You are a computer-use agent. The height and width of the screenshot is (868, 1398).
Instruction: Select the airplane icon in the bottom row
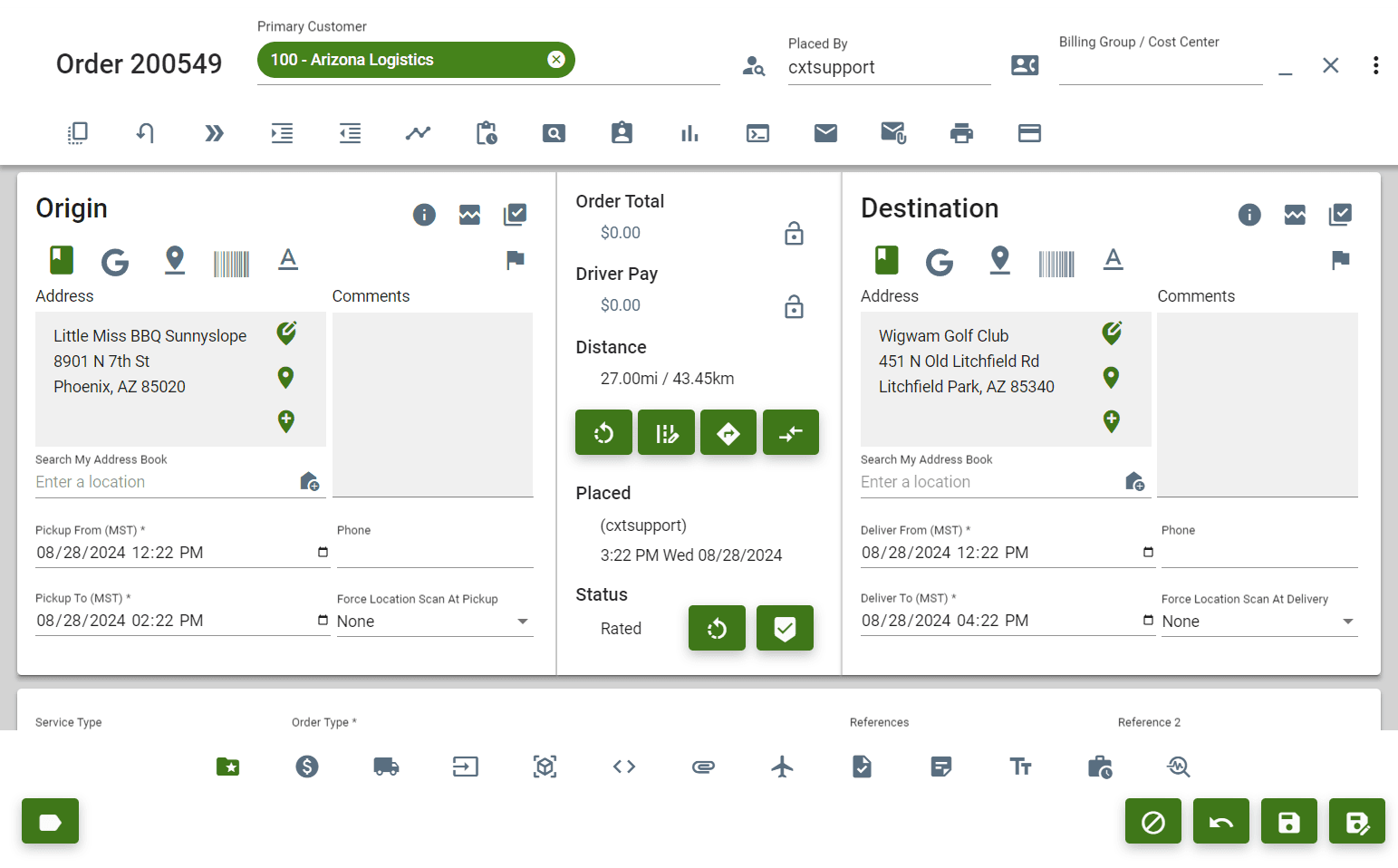[782, 767]
